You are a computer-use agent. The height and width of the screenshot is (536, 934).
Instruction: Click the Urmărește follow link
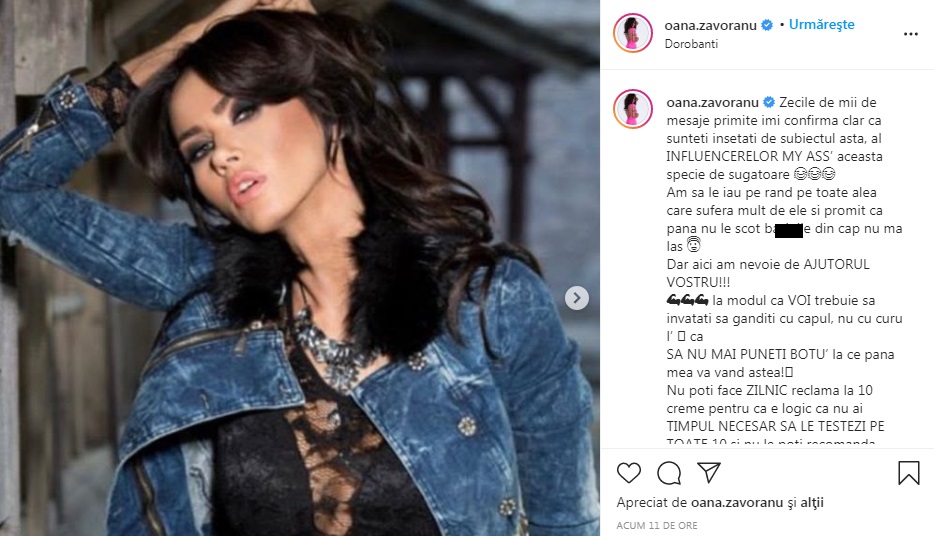[821, 24]
